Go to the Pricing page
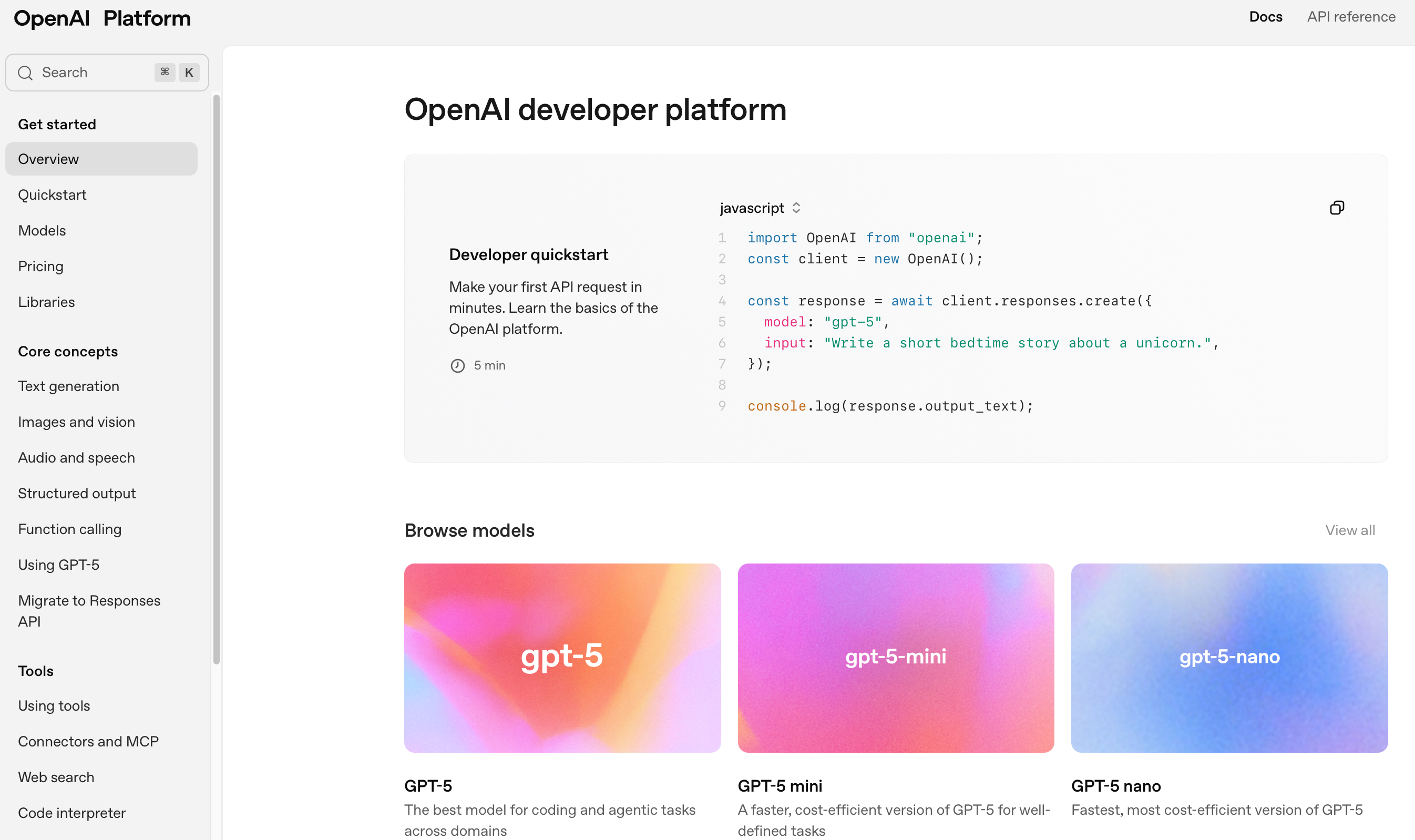The image size is (1415, 840). tap(41, 266)
